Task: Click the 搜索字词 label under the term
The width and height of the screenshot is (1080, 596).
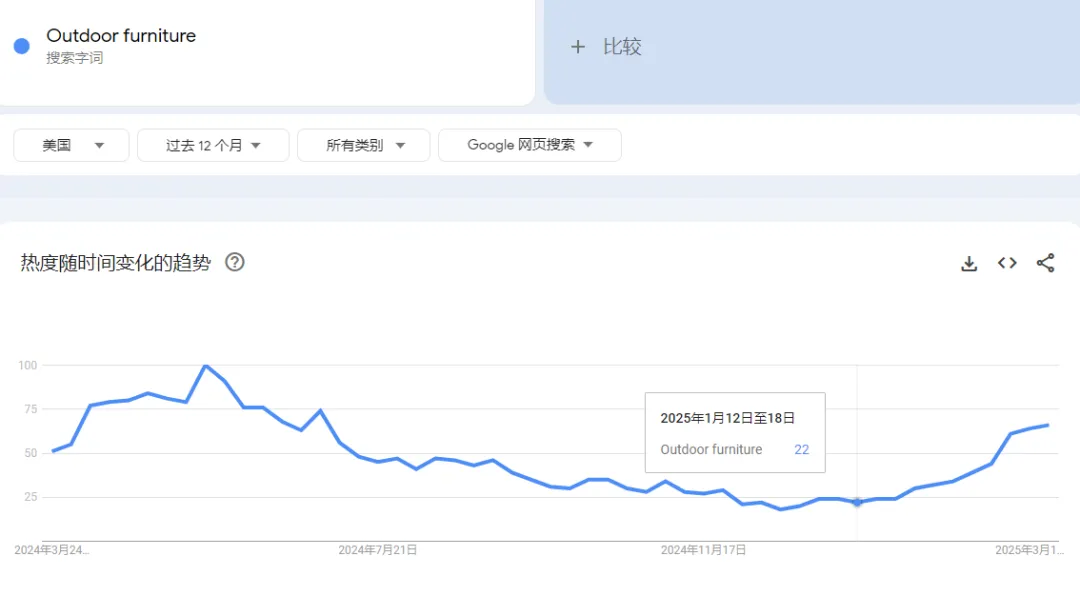Action: coord(74,59)
